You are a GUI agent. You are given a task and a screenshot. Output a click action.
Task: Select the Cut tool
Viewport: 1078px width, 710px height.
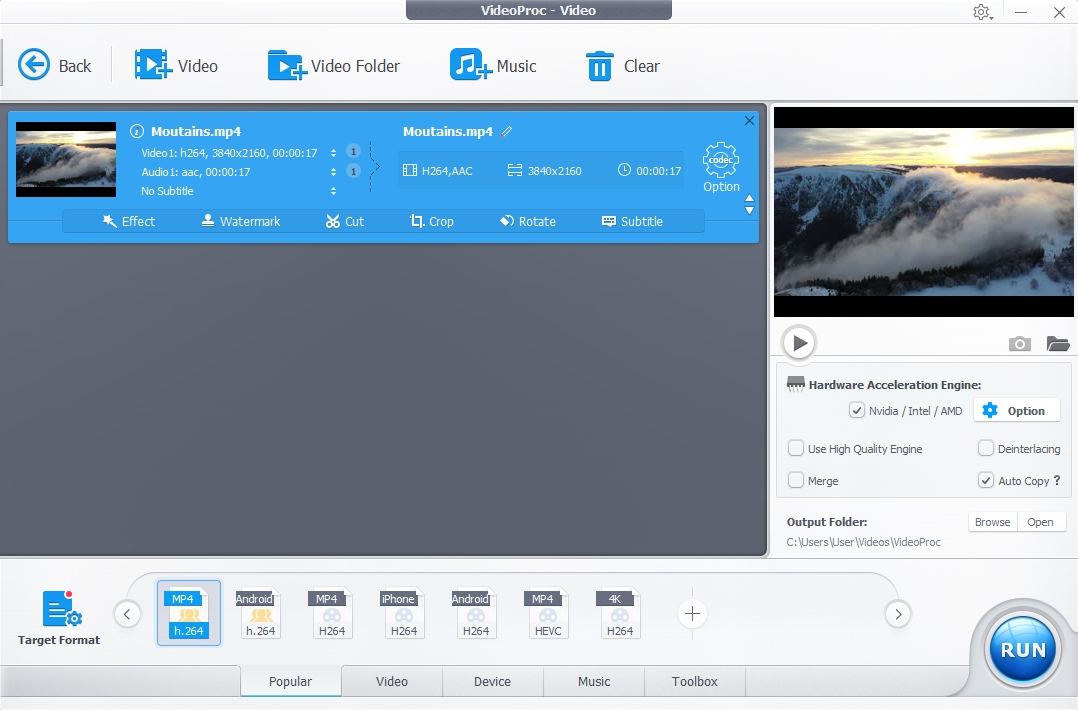coord(344,221)
